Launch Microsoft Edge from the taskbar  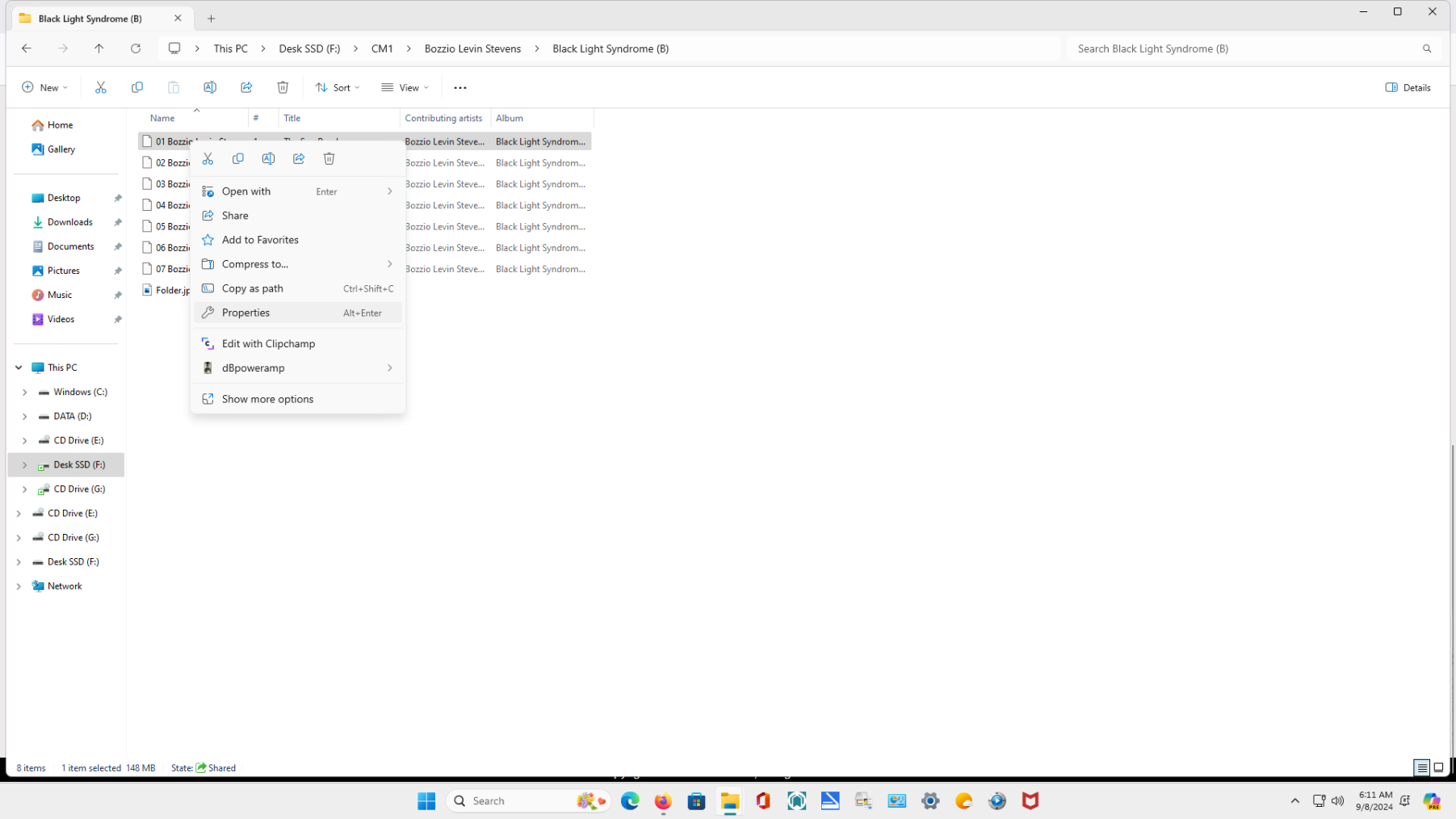[x=630, y=800]
